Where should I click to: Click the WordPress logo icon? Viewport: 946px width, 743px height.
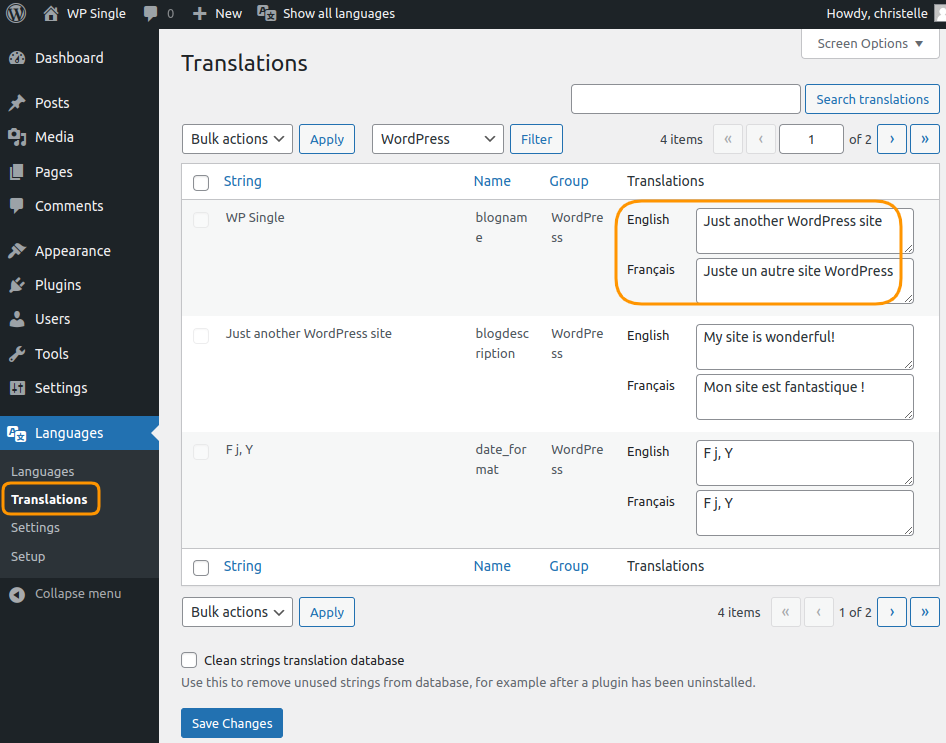[x=16, y=14]
